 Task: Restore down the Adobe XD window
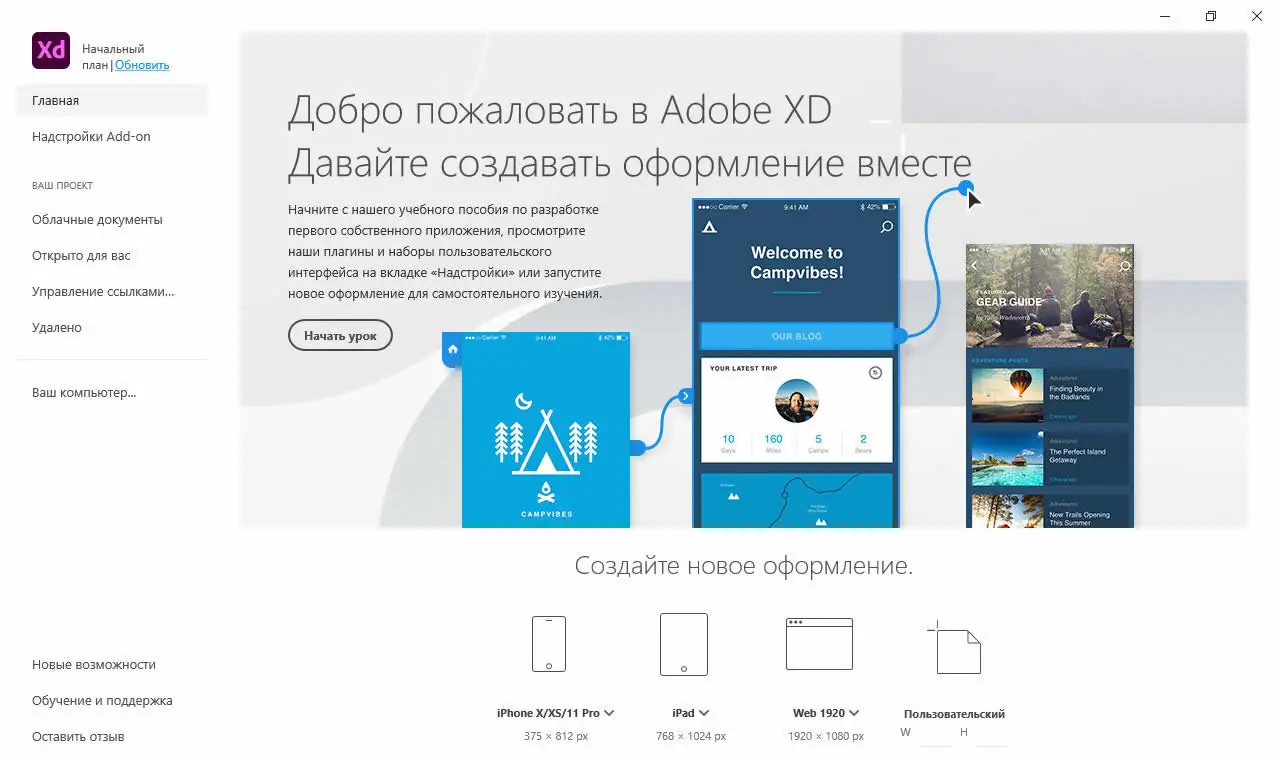pyautogui.click(x=1211, y=16)
